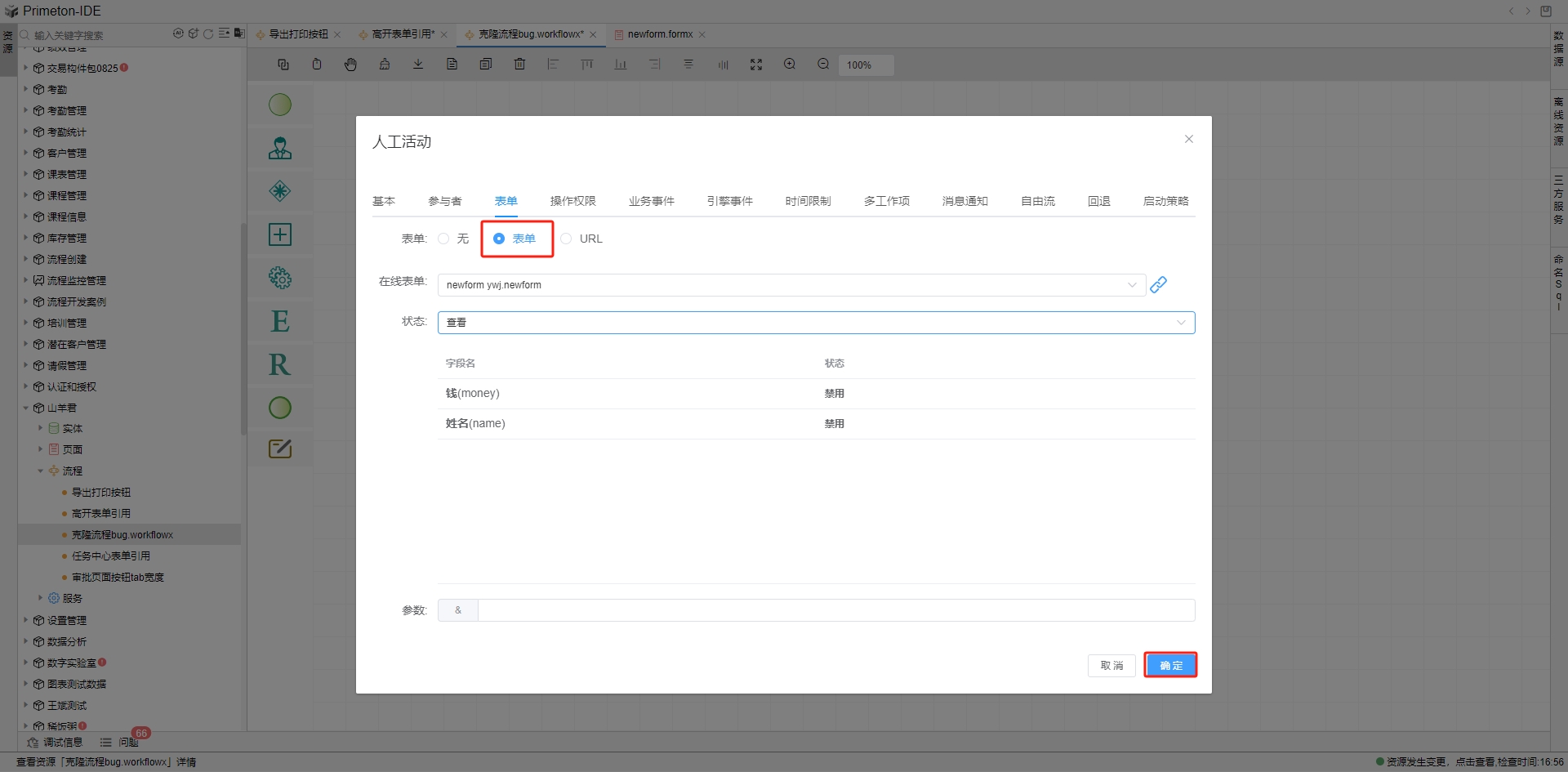Open the 操作权限 tab
1568x772 pixels.
572,201
